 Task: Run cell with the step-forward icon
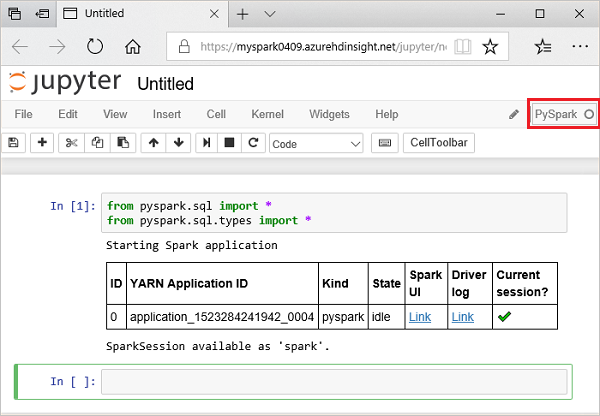[x=207, y=143]
